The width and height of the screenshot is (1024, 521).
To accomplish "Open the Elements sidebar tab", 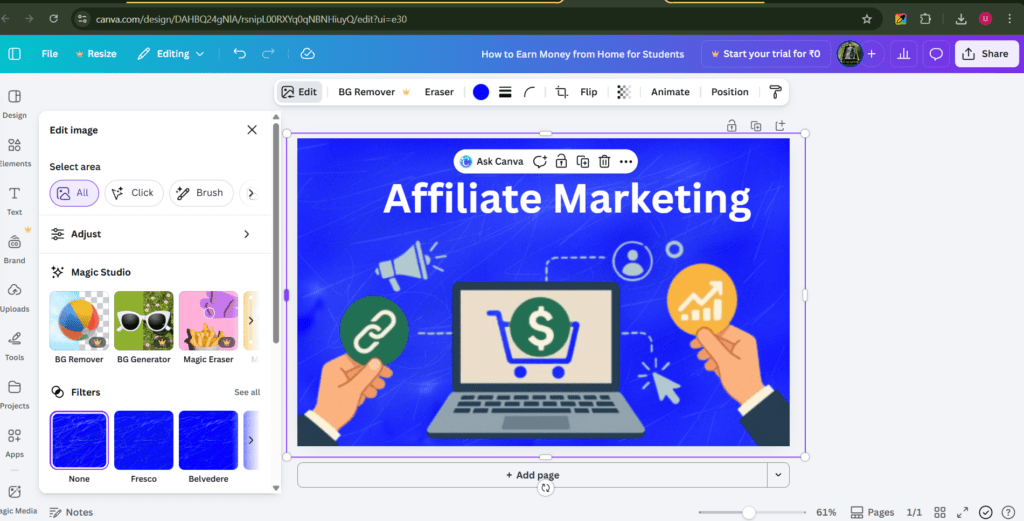I will pyautogui.click(x=14, y=153).
